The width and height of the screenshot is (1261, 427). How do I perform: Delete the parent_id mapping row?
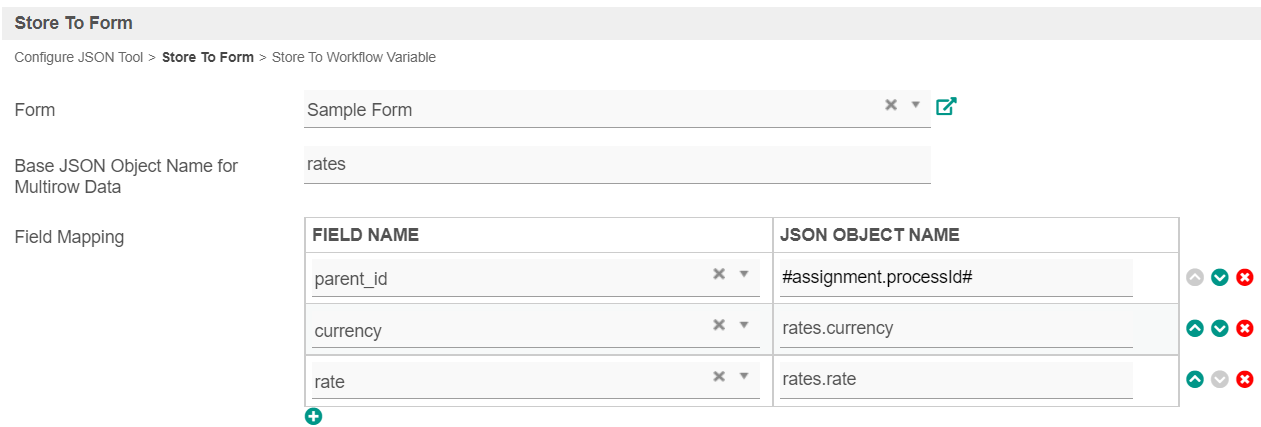click(x=1245, y=277)
